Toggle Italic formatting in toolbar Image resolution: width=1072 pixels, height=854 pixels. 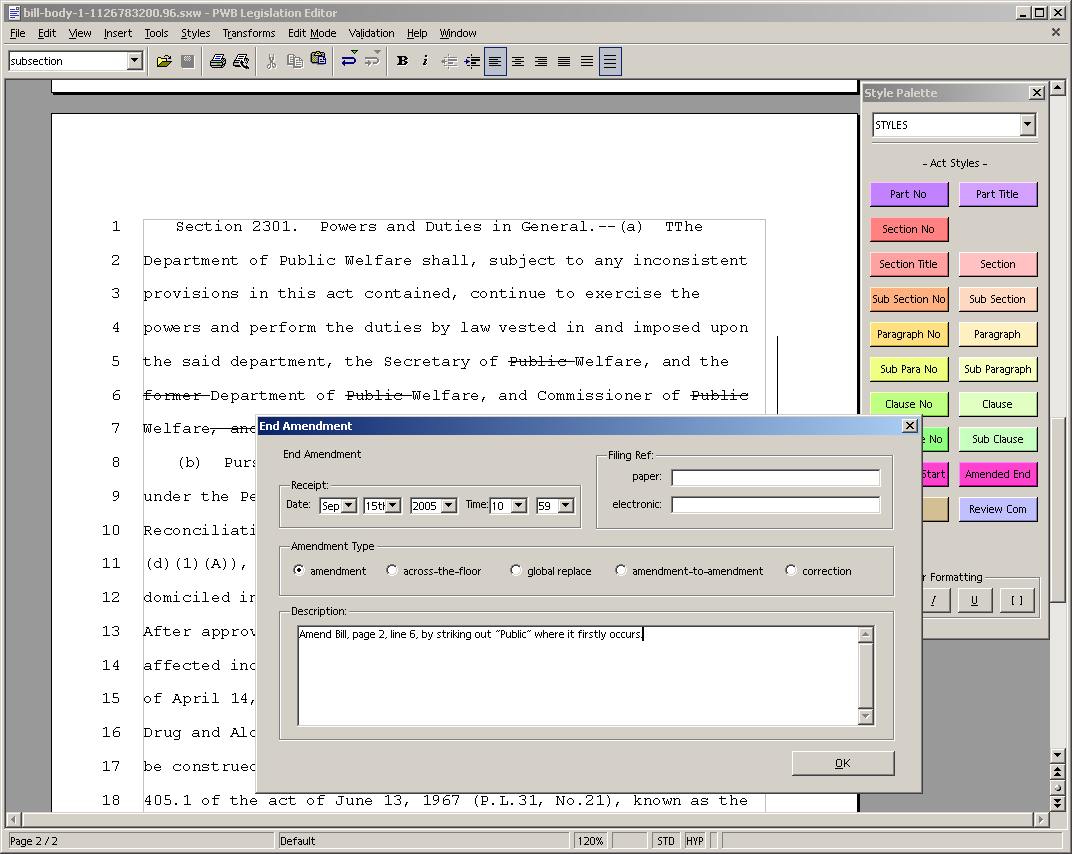tap(425, 61)
